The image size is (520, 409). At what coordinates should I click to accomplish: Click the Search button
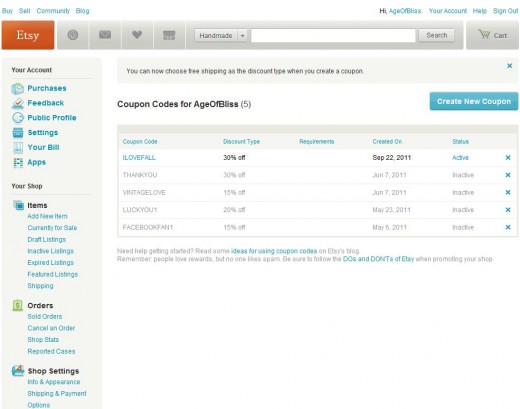(x=436, y=35)
